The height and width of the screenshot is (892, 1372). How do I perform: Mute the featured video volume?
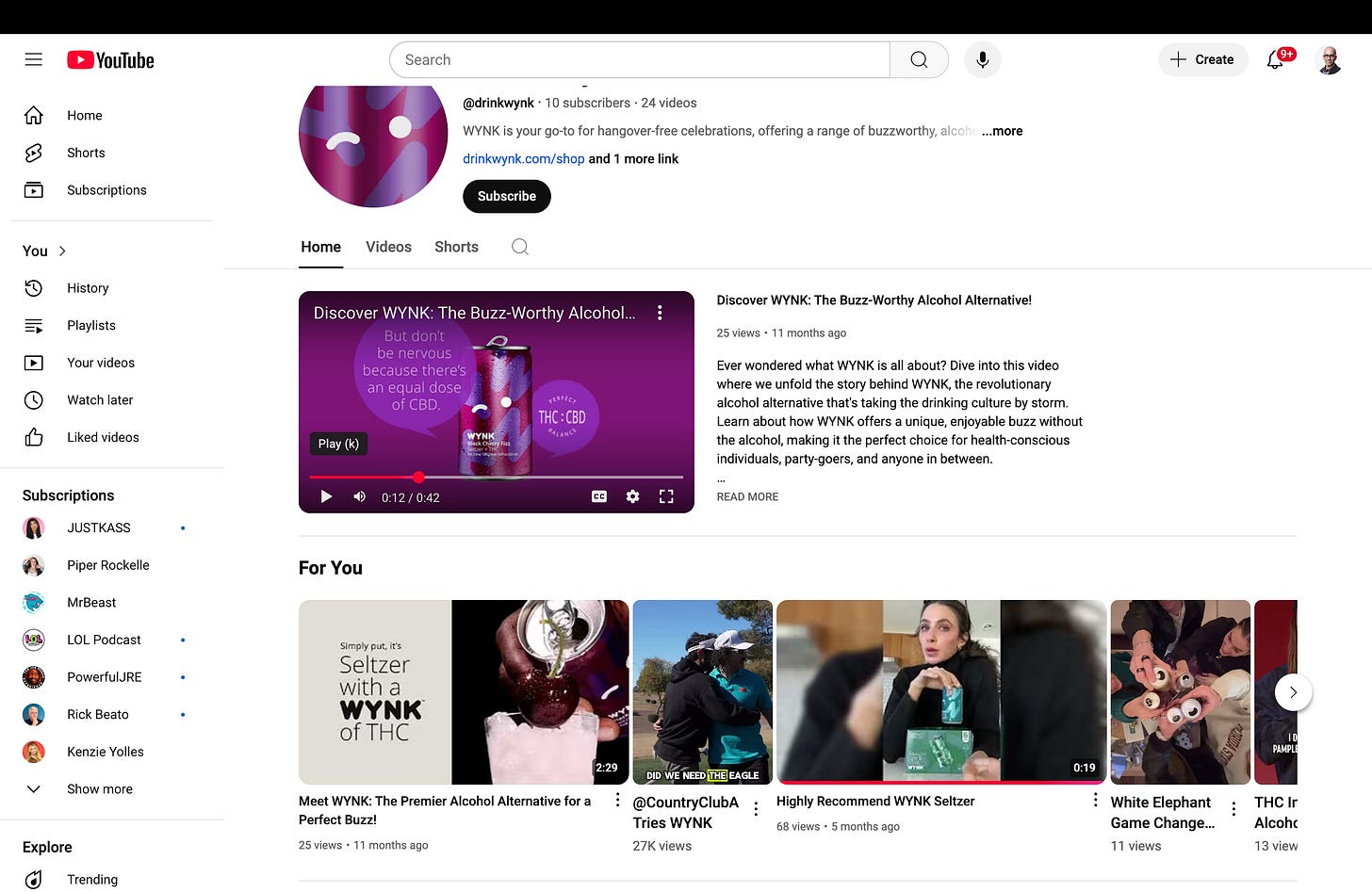coord(359,496)
